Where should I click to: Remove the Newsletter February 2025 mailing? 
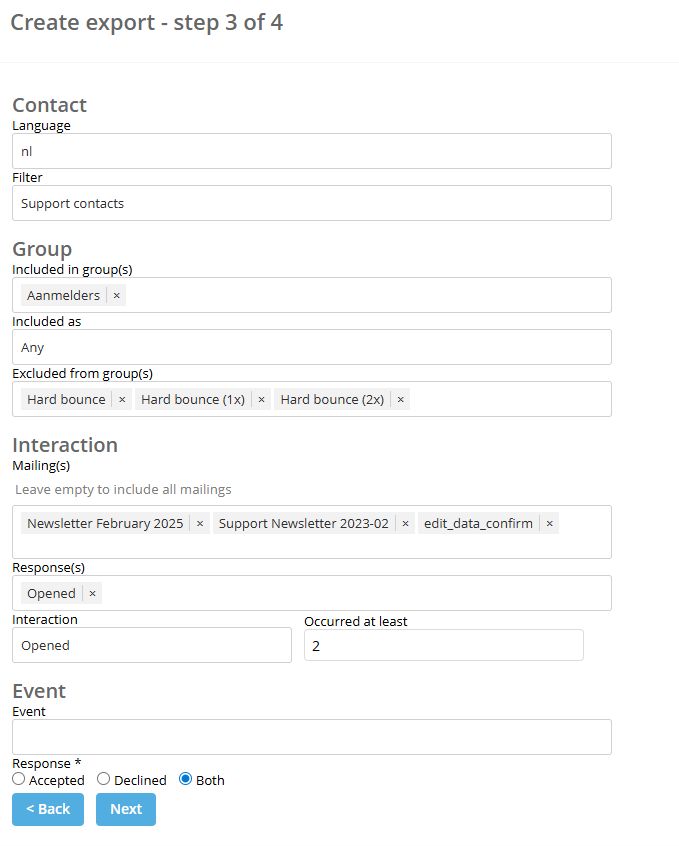pos(199,522)
